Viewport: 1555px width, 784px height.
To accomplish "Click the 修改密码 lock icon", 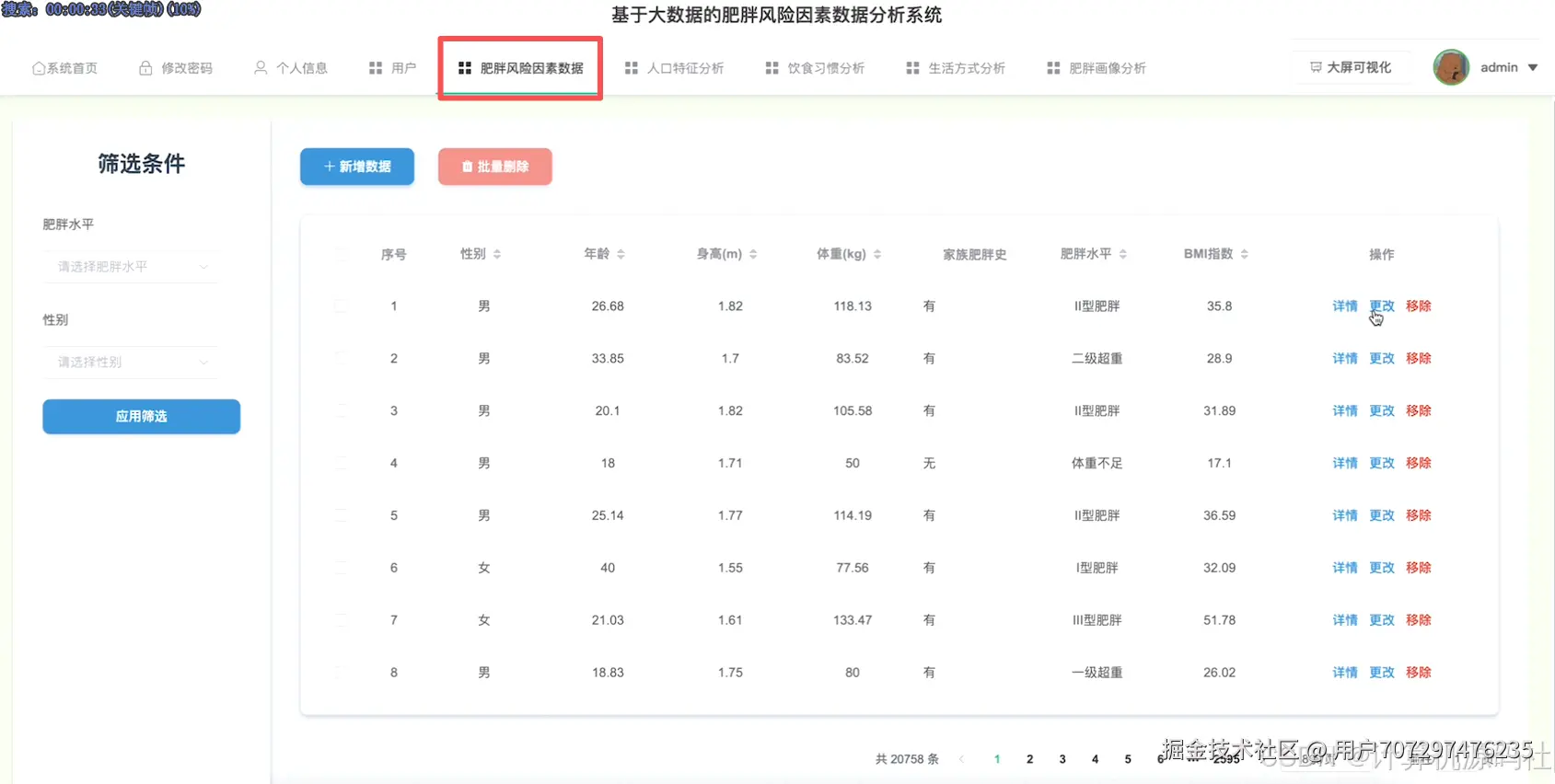I will pos(145,68).
